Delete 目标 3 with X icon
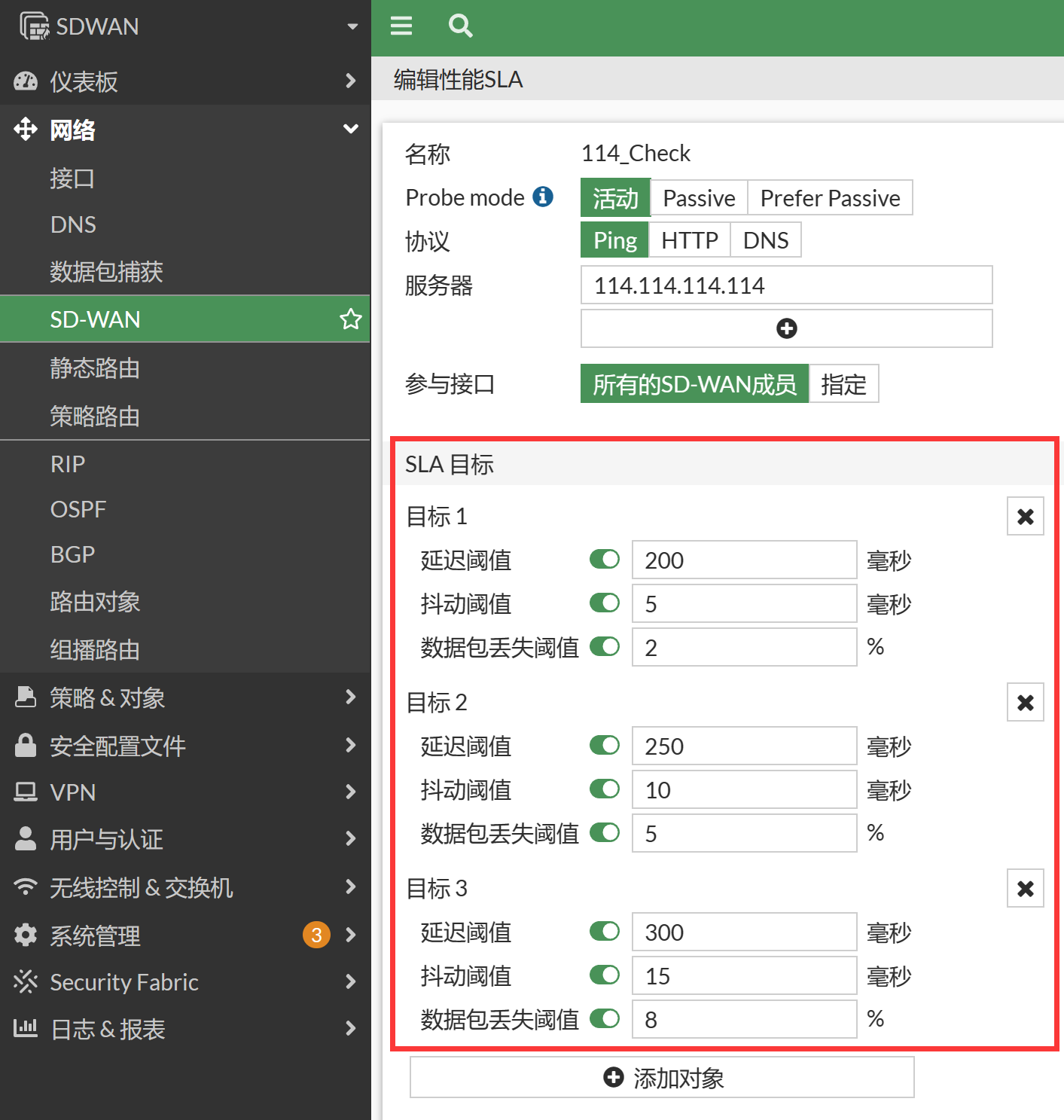 (x=1025, y=889)
